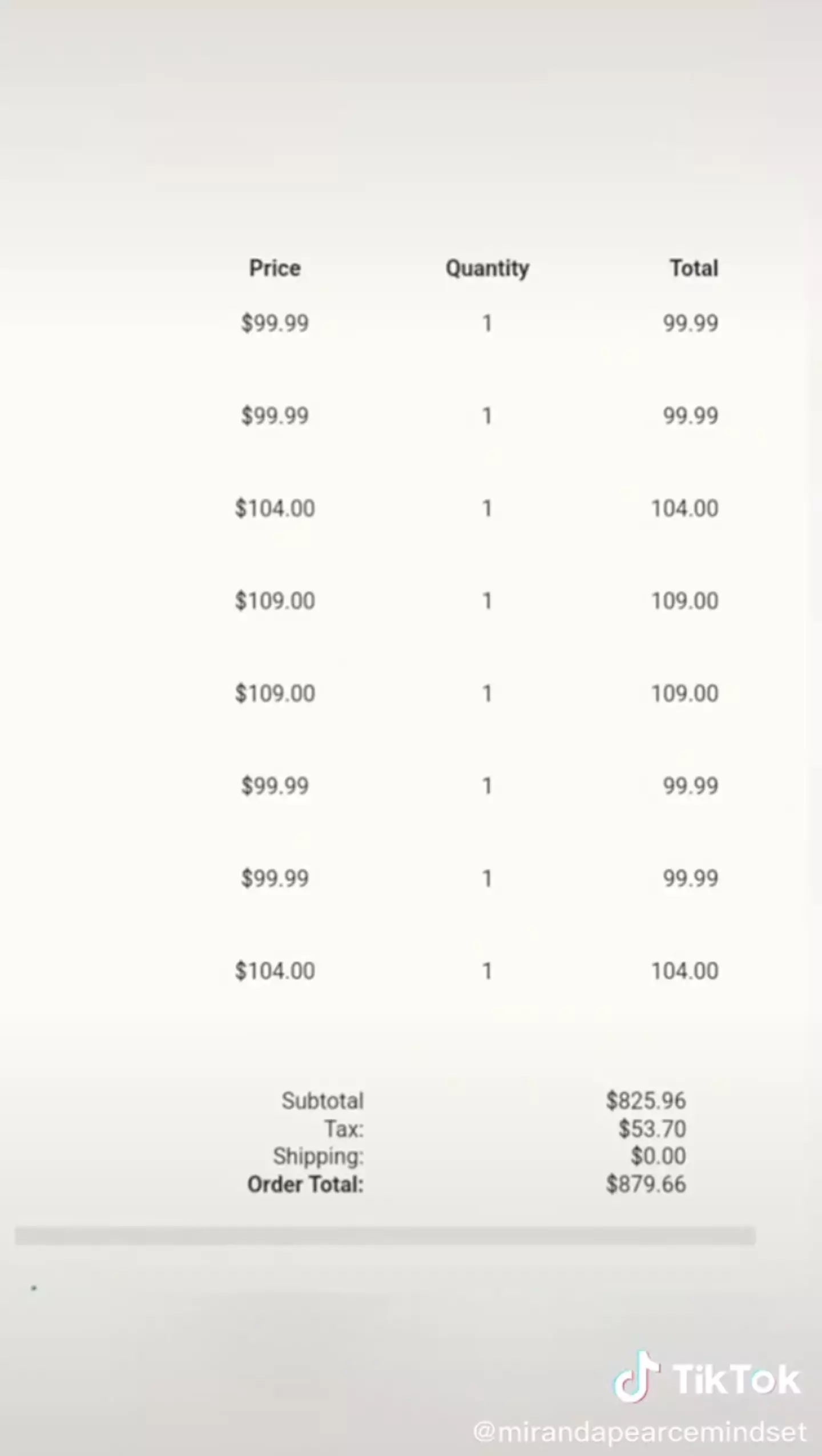
Task: Click the quantity 1 in the first item row
Action: [x=487, y=323]
